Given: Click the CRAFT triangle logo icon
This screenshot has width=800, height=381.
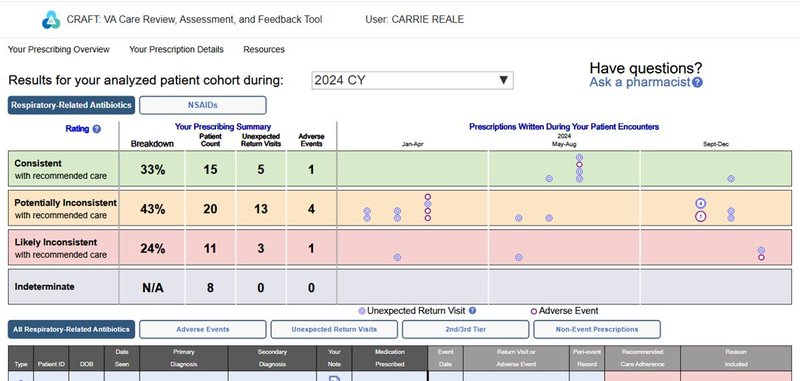Looking at the screenshot, I should (51, 20).
